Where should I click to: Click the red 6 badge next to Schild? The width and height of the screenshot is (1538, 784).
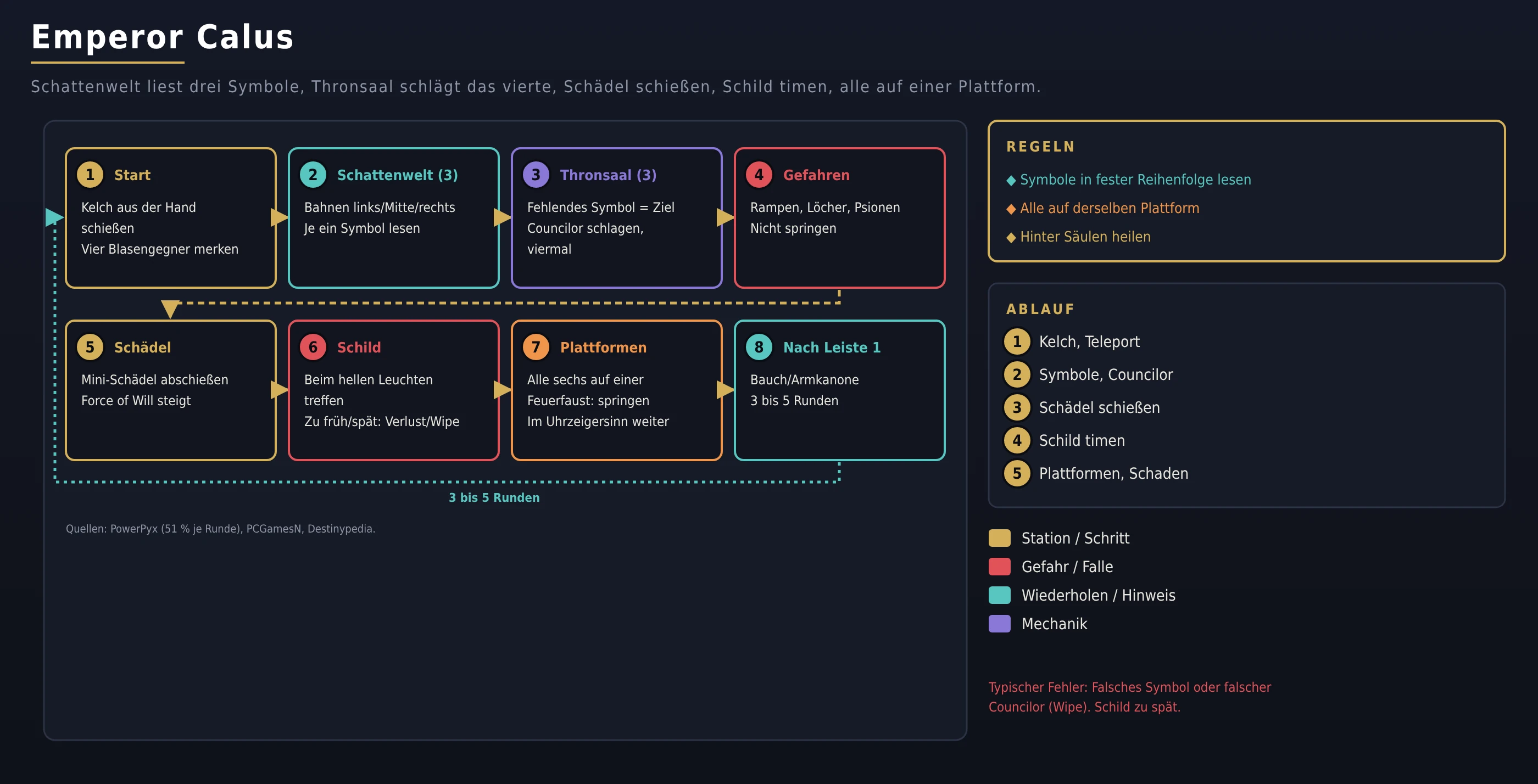coord(313,347)
